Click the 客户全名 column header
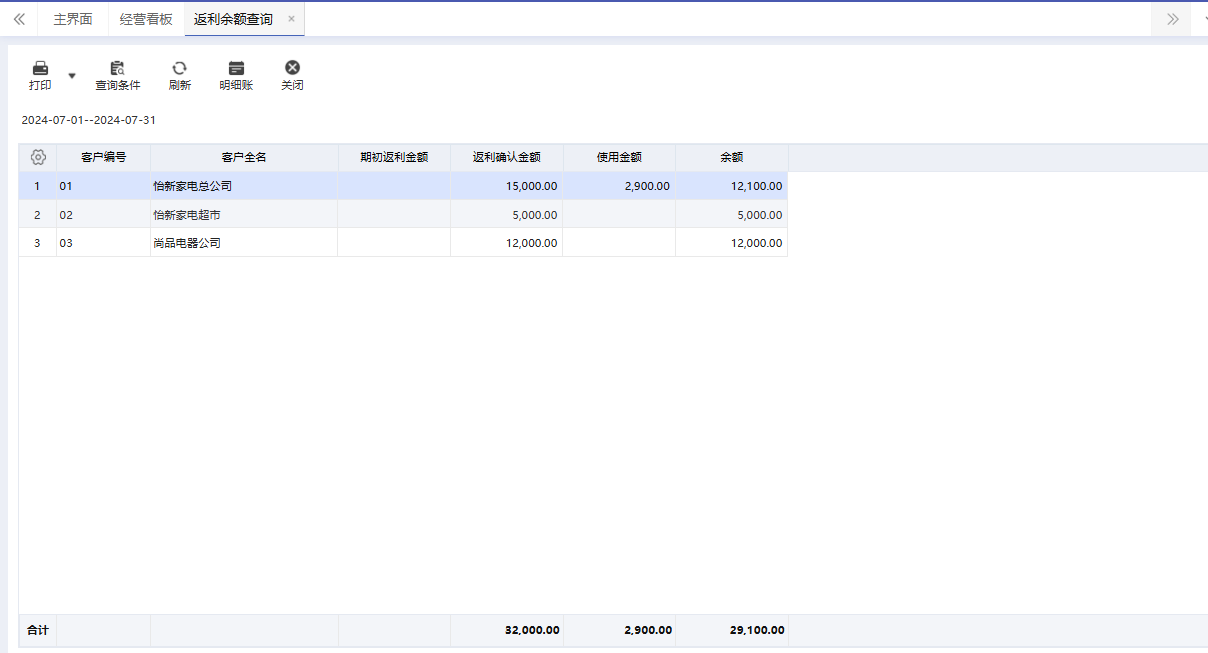 coord(244,157)
